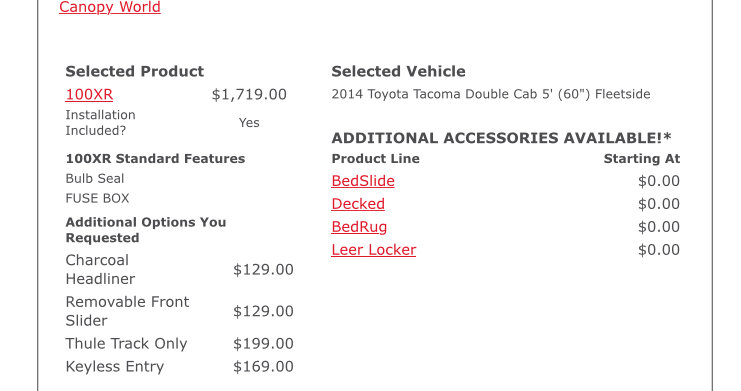Image resolution: width=741 pixels, height=391 pixels.
Task: Click the Keyless Entry option
Action: click(x=114, y=366)
